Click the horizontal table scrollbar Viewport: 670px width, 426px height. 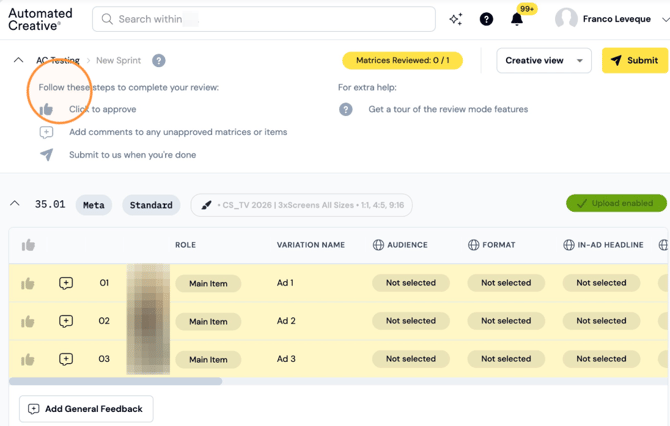point(115,381)
